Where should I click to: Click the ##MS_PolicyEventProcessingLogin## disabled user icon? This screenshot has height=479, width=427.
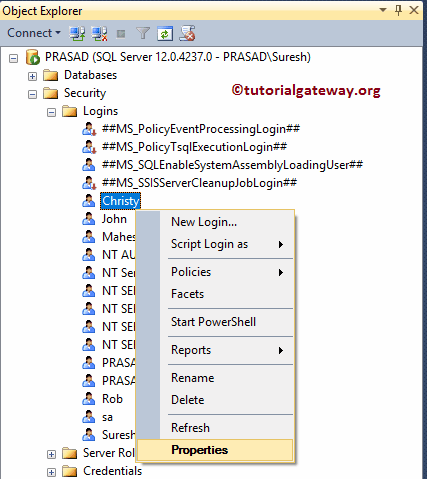(89, 129)
